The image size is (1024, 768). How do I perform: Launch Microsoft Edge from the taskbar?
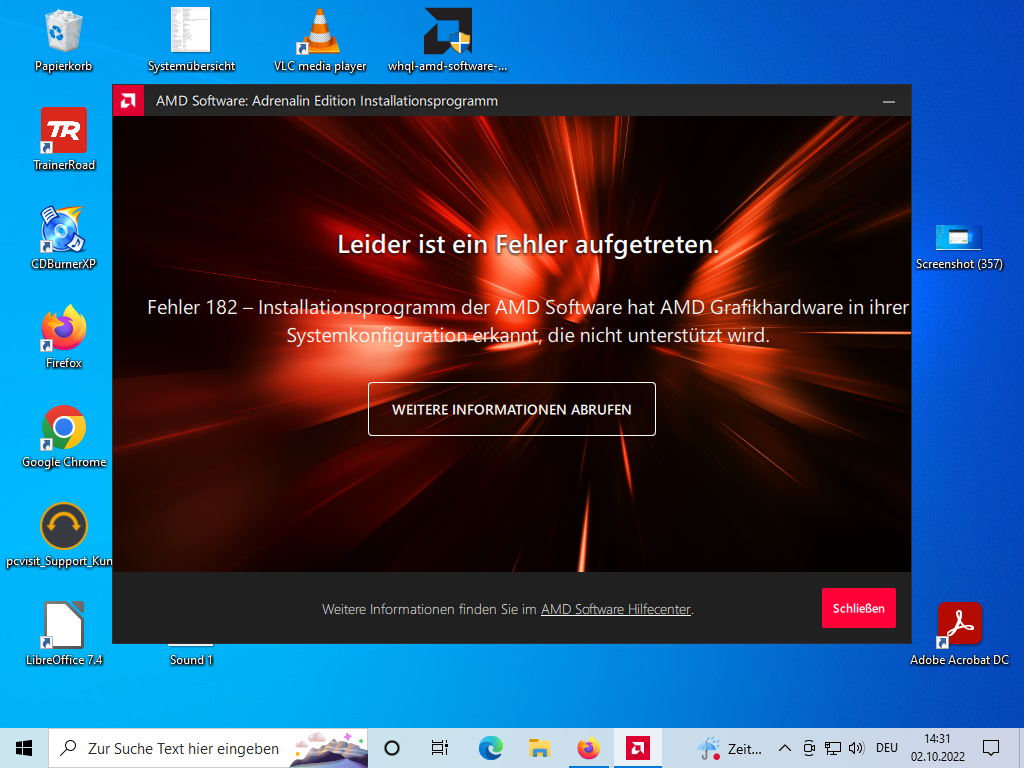click(x=490, y=748)
